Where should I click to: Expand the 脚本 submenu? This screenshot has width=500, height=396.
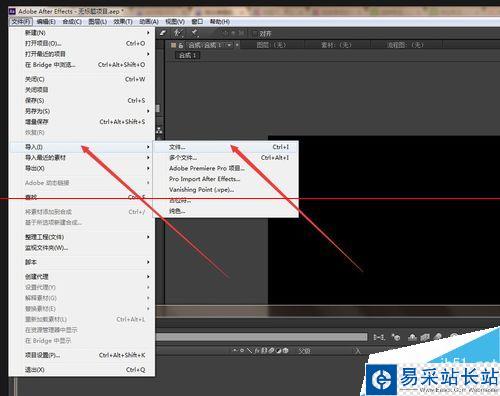point(82,262)
